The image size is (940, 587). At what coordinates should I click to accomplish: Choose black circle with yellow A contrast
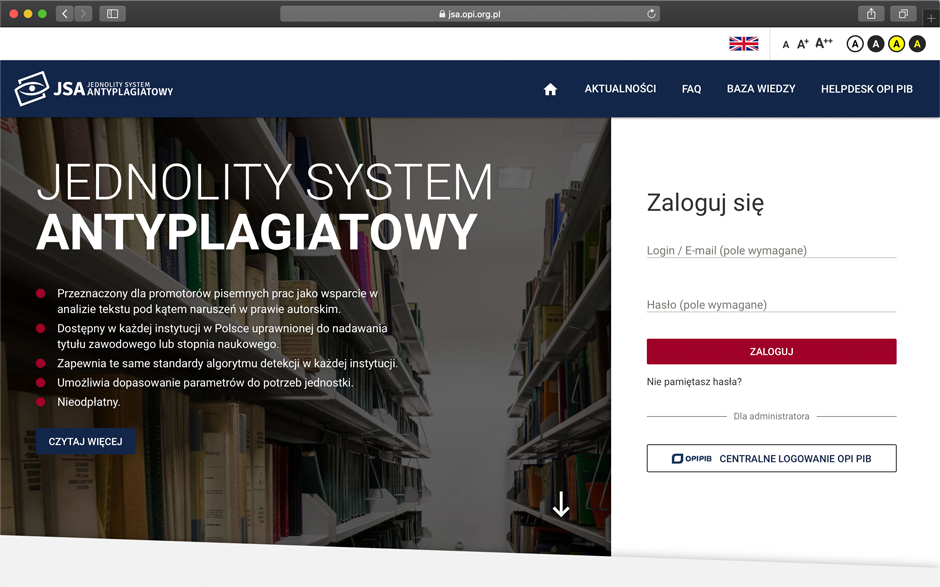click(917, 44)
